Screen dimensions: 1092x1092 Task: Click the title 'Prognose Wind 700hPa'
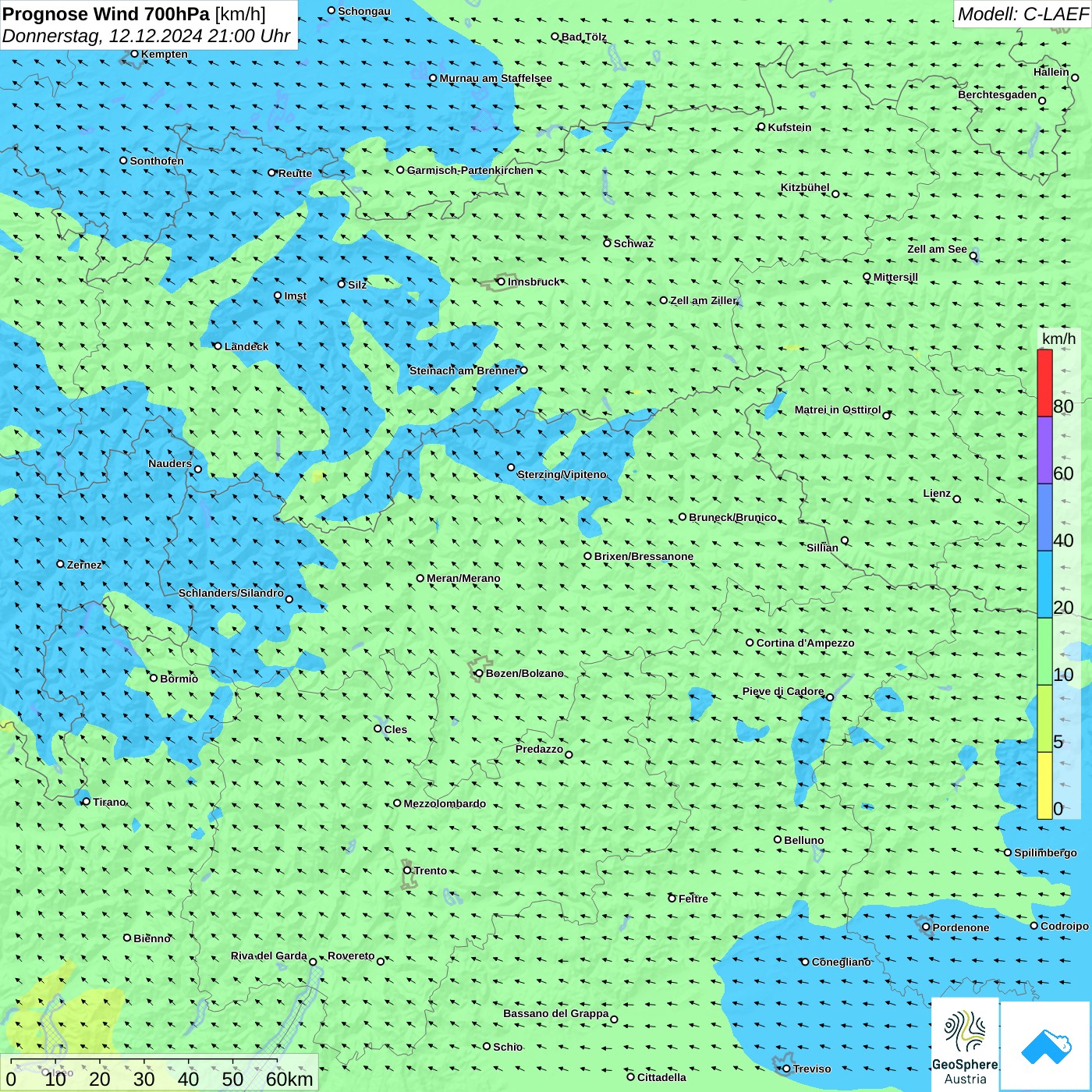click(106, 14)
